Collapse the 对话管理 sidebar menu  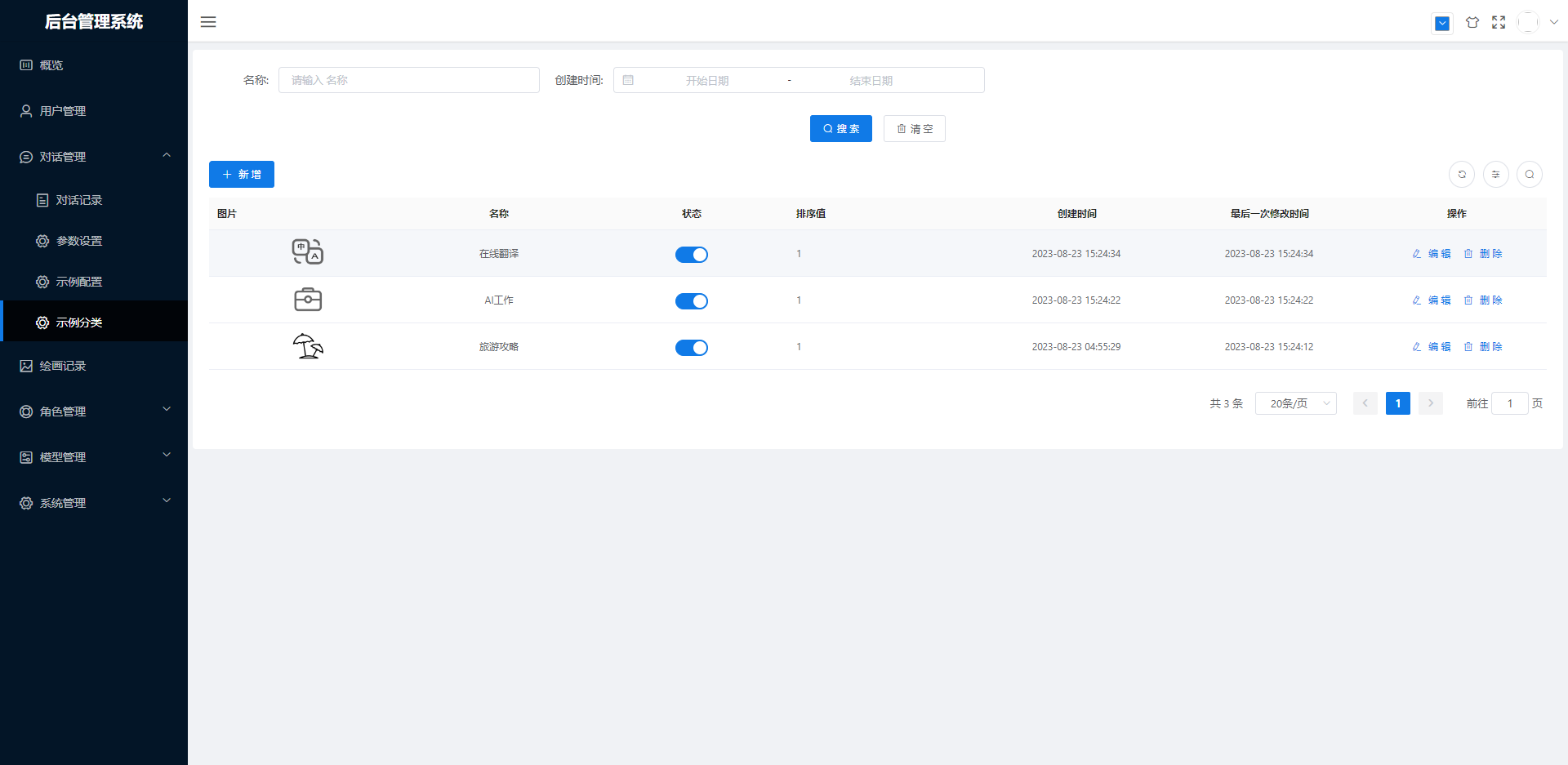[94, 157]
